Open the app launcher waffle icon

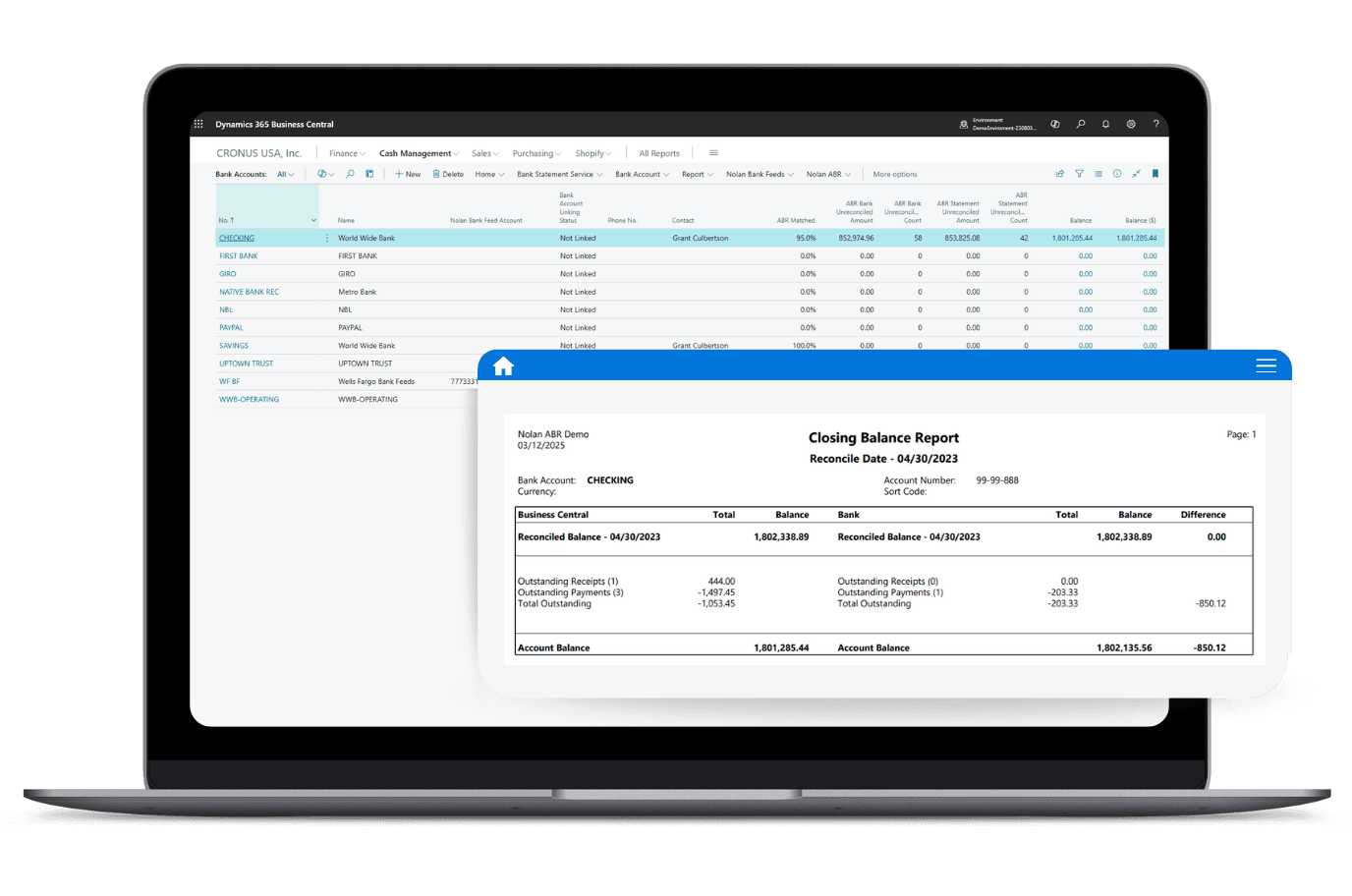tap(198, 124)
